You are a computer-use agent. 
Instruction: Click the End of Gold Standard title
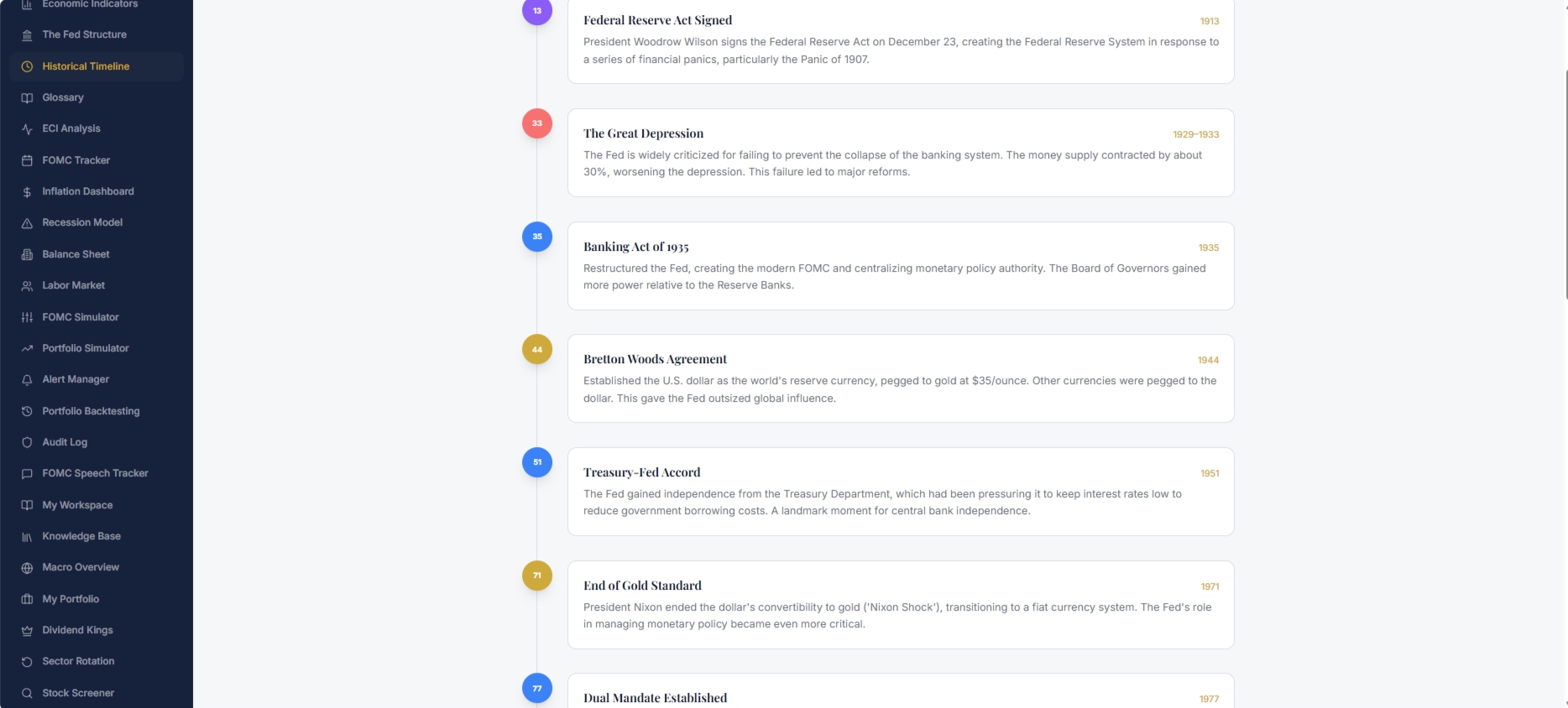tap(642, 586)
